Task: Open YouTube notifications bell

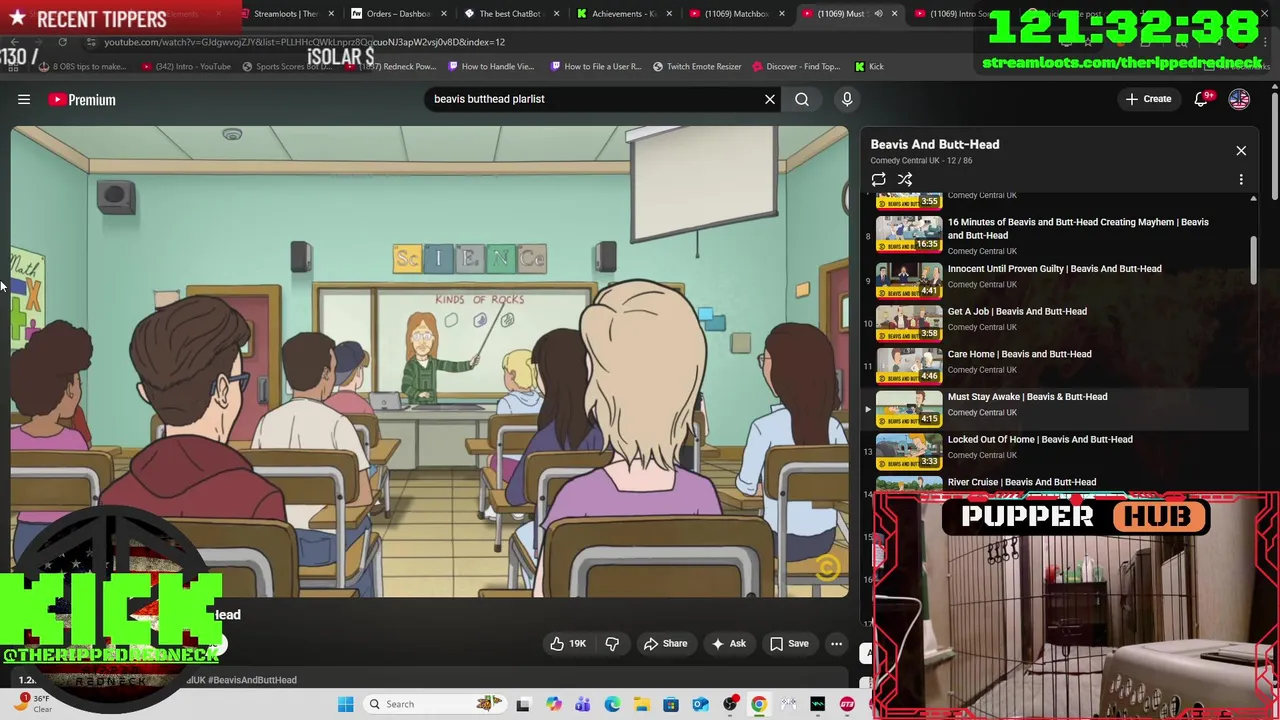Action: click(x=1202, y=99)
